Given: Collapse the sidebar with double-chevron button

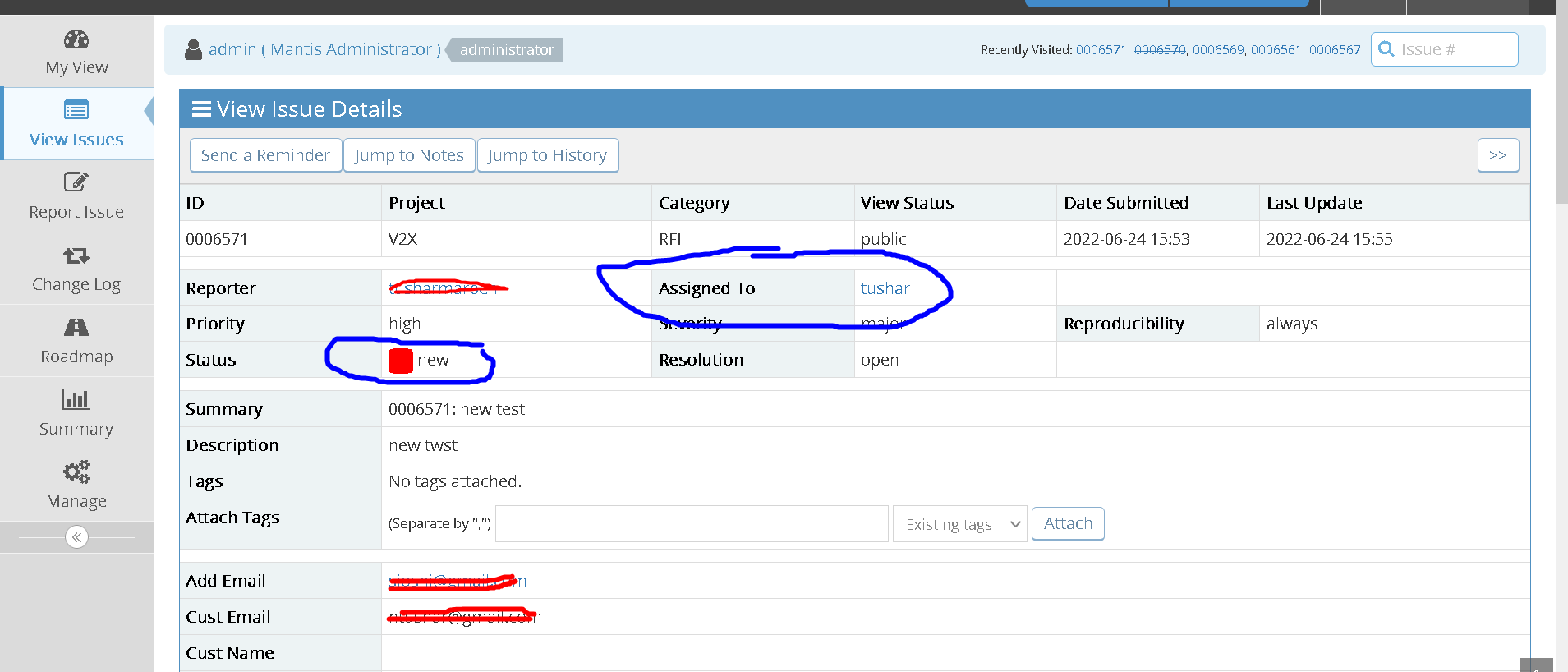Looking at the screenshot, I should pyautogui.click(x=76, y=537).
